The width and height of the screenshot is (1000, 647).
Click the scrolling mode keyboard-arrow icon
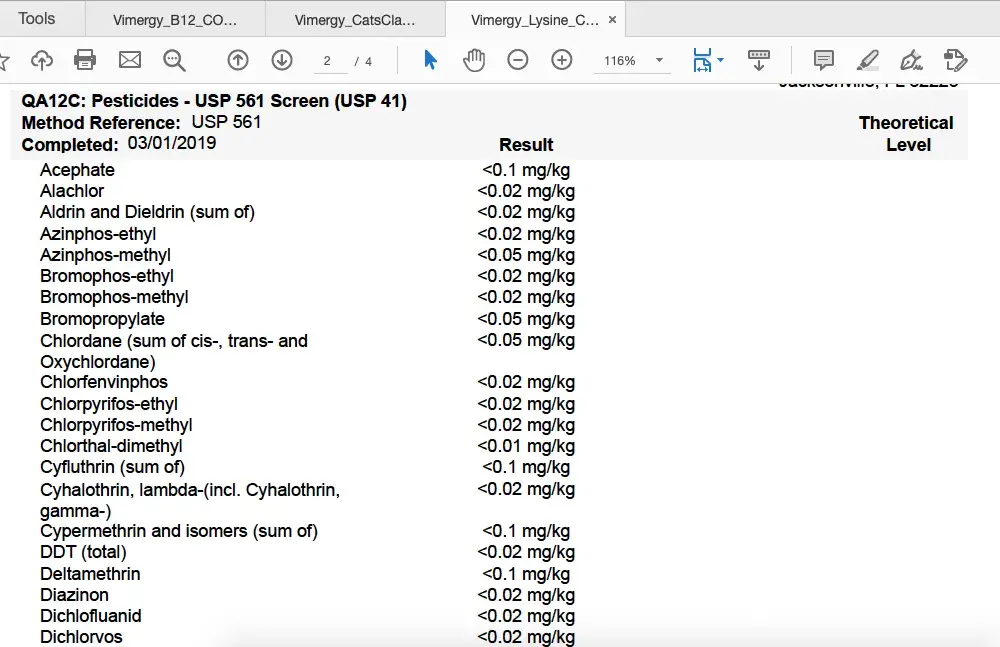click(x=758, y=61)
